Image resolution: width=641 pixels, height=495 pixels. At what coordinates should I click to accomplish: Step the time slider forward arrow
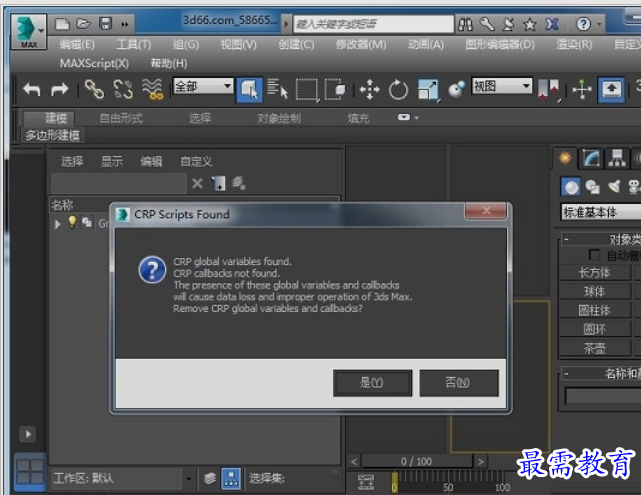tap(481, 461)
